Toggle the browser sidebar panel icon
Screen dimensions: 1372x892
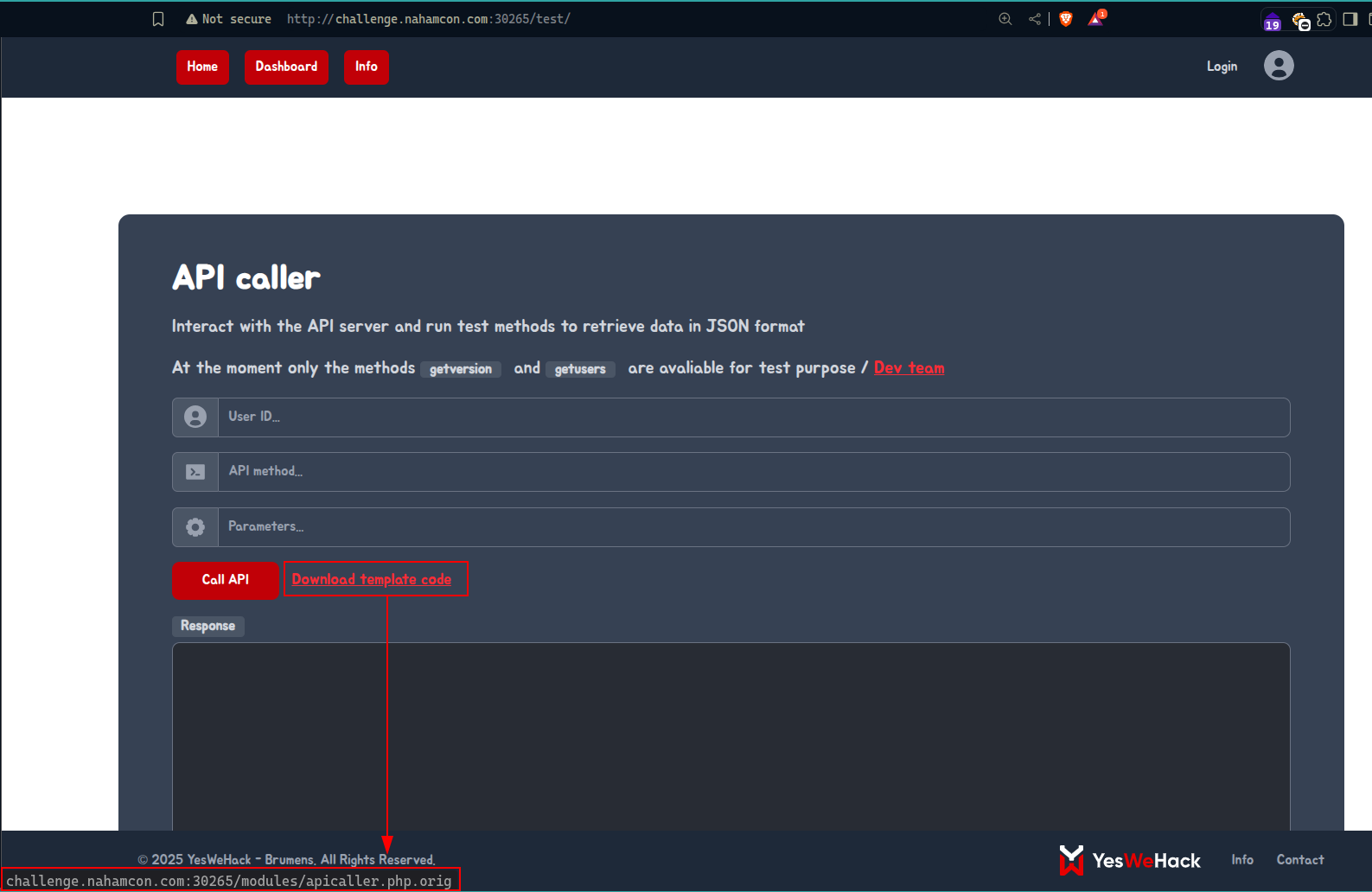(1350, 19)
